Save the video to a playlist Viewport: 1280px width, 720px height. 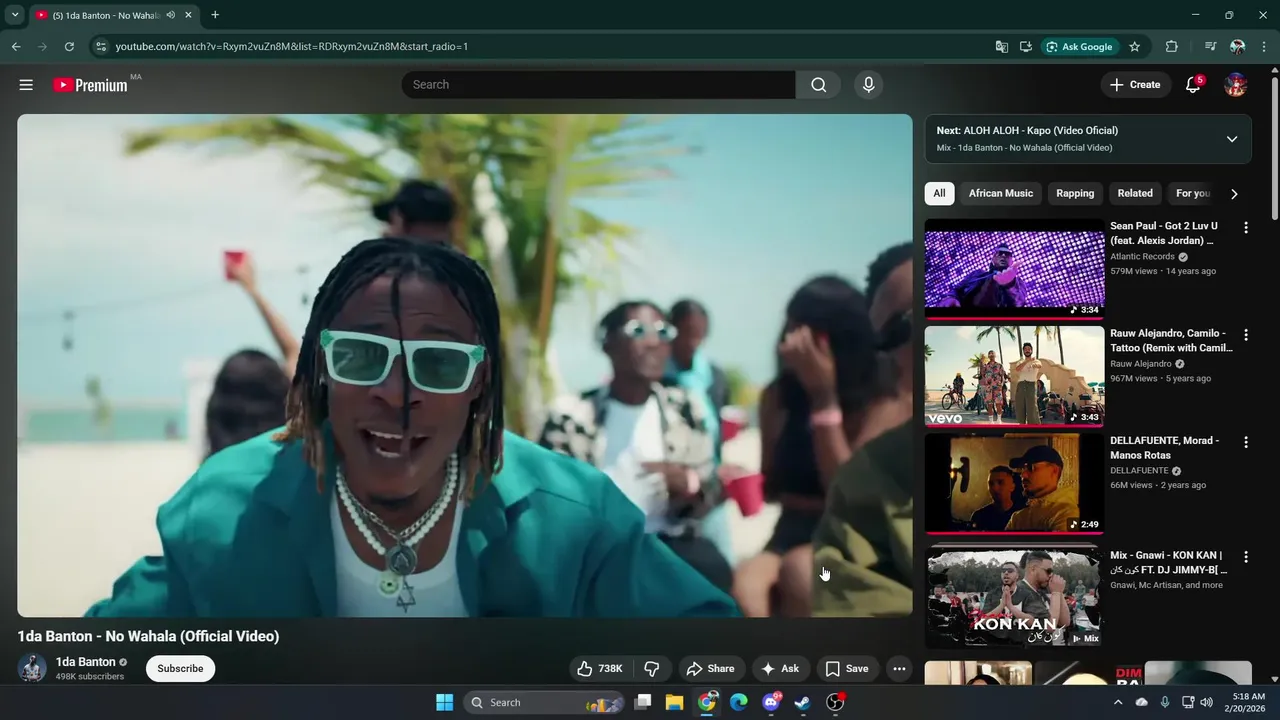(847, 669)
